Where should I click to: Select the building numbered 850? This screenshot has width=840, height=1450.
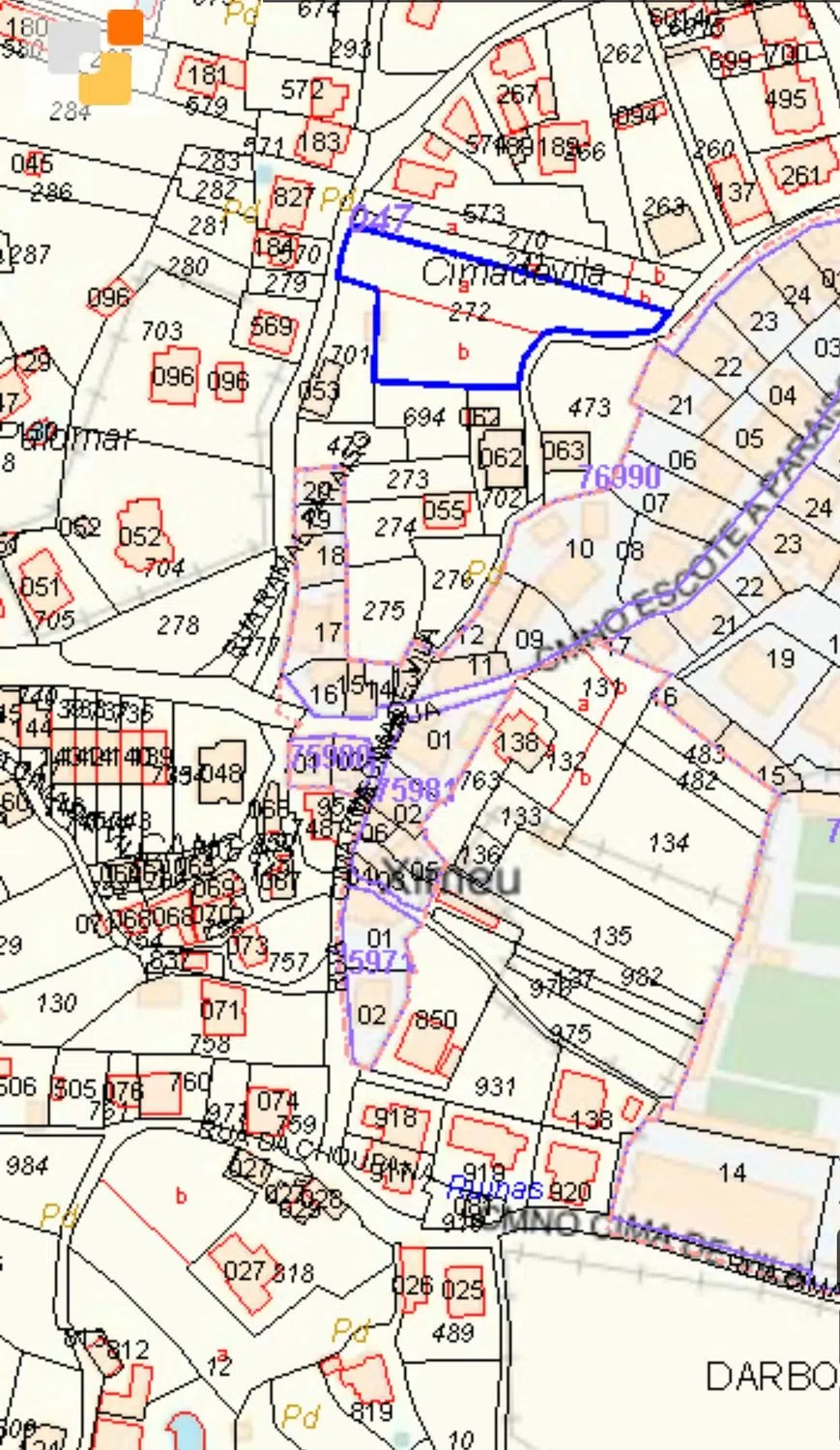pyautogui.click(x=434, y=1022)
